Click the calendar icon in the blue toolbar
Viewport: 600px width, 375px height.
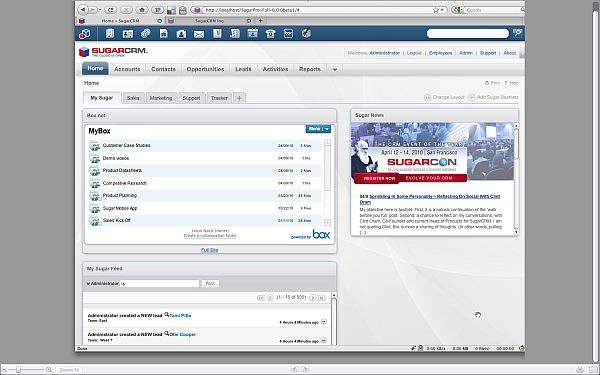point(253,34)
